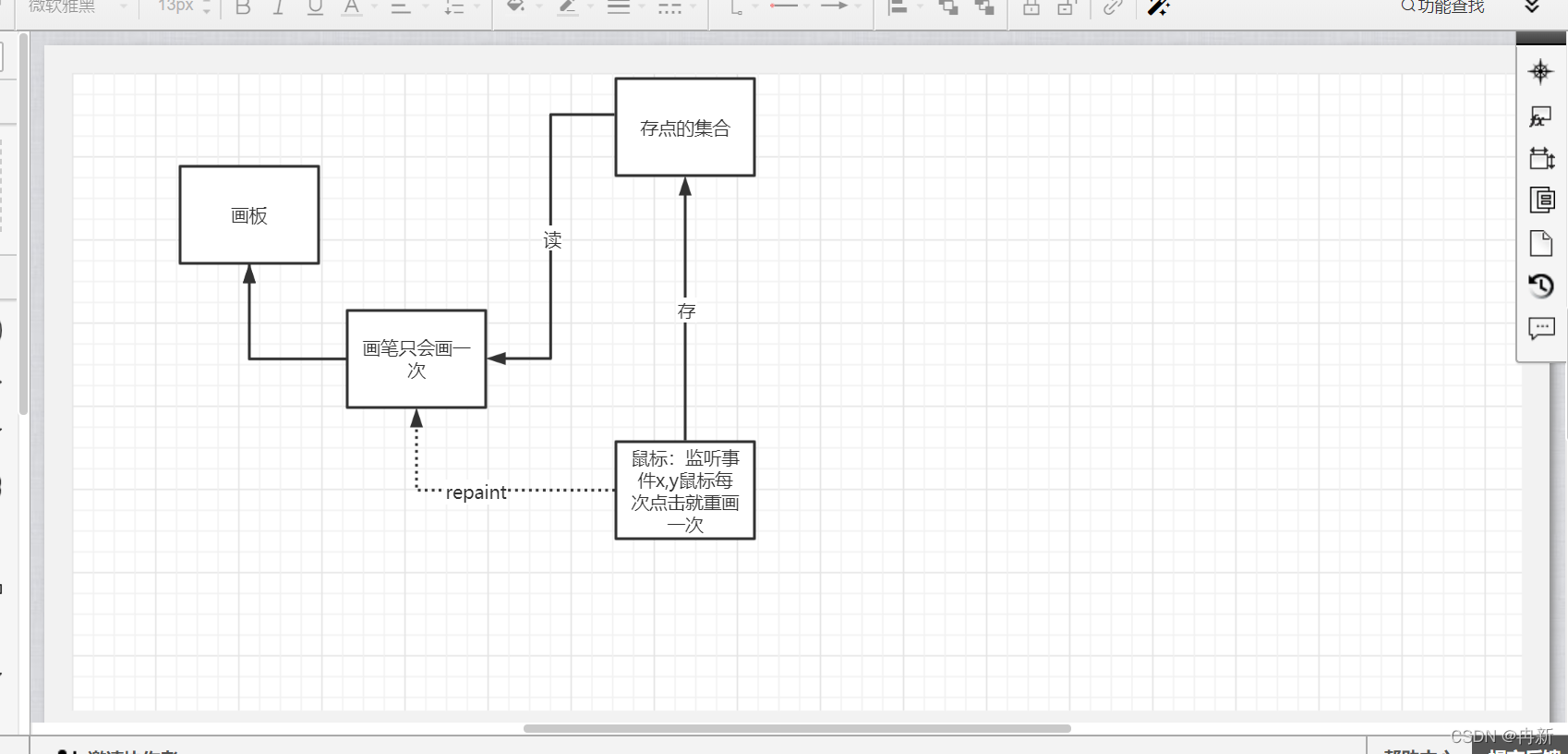Viewport: 1568px width, 754px height.
Task: Insert a hyperlink with link icon
Action: (1113, 7)
